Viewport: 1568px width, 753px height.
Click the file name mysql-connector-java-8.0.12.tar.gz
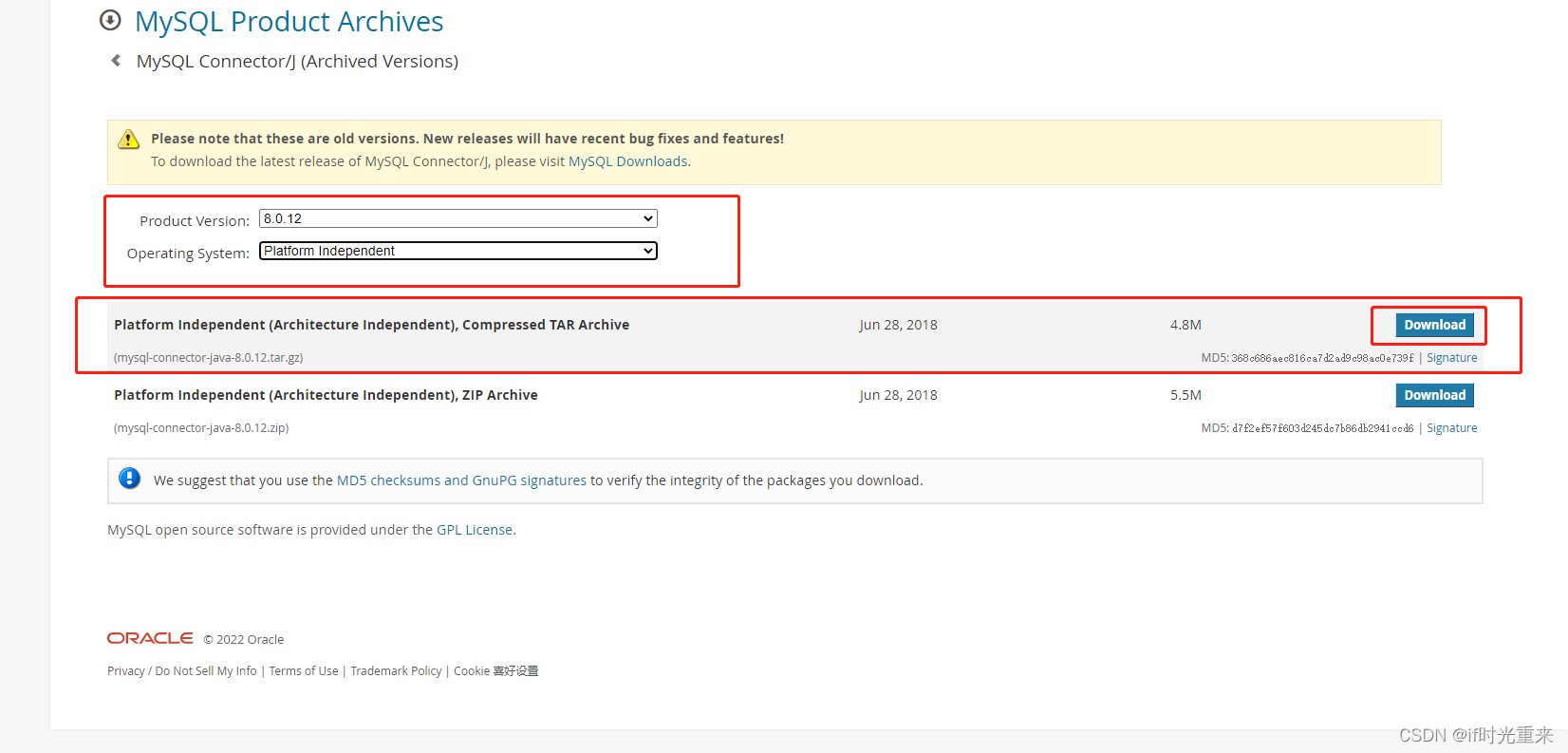(209, 358)
